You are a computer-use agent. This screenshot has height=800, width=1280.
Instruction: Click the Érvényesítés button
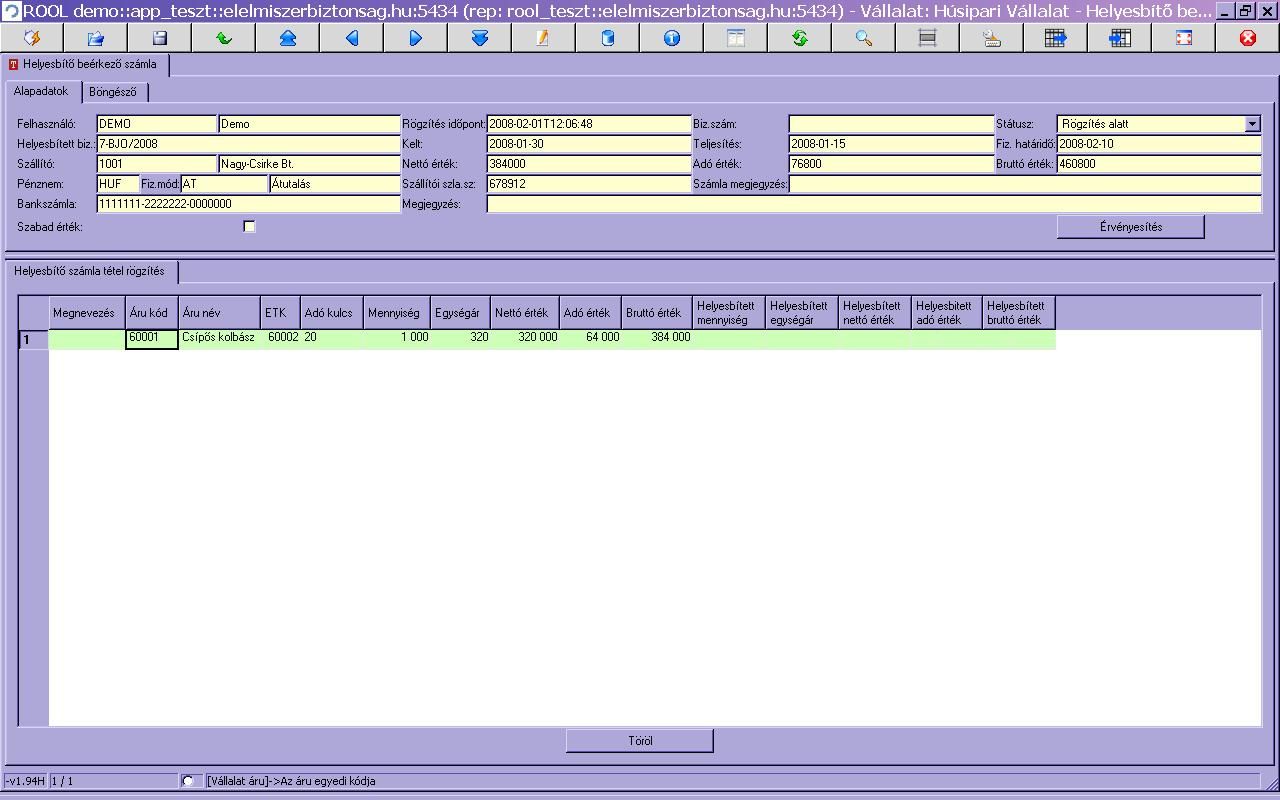click(1131, 227)
